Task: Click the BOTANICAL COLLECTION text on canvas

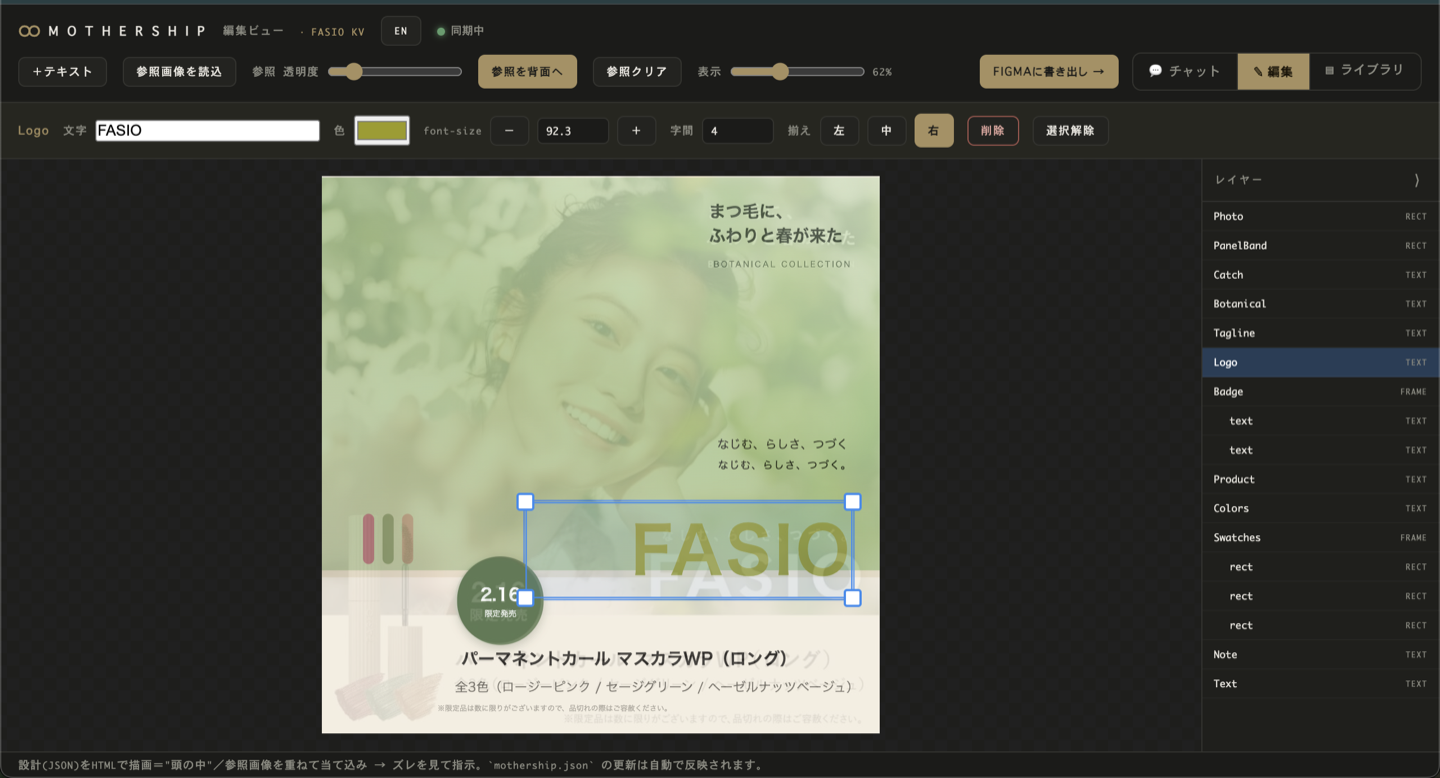Action: tap(782, 264)
